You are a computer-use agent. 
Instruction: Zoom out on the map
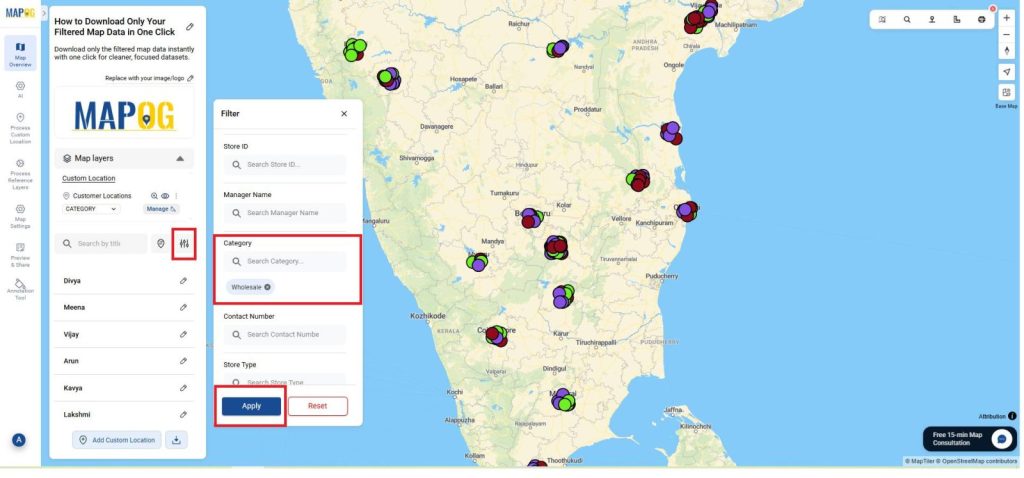(1007, 35)
